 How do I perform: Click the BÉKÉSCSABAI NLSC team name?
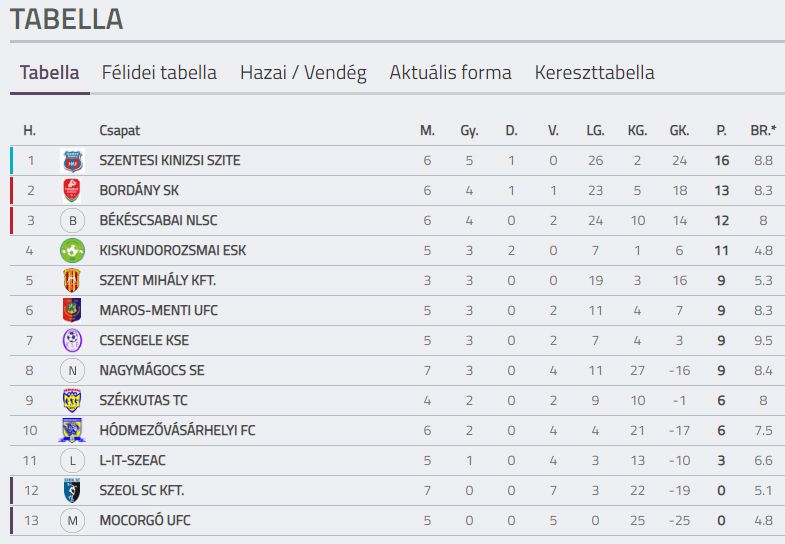158,220
